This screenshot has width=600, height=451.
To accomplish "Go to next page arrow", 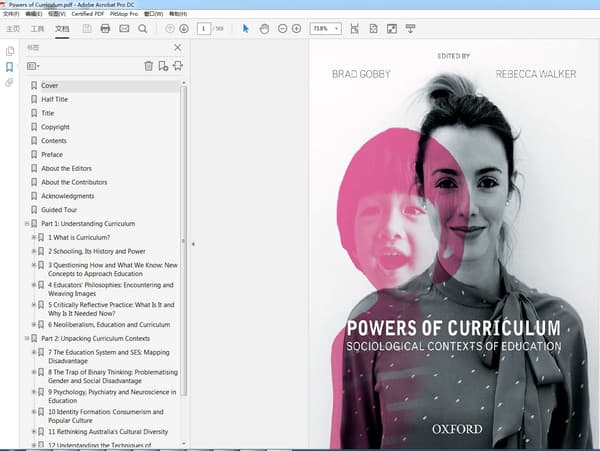I will 184,29.
